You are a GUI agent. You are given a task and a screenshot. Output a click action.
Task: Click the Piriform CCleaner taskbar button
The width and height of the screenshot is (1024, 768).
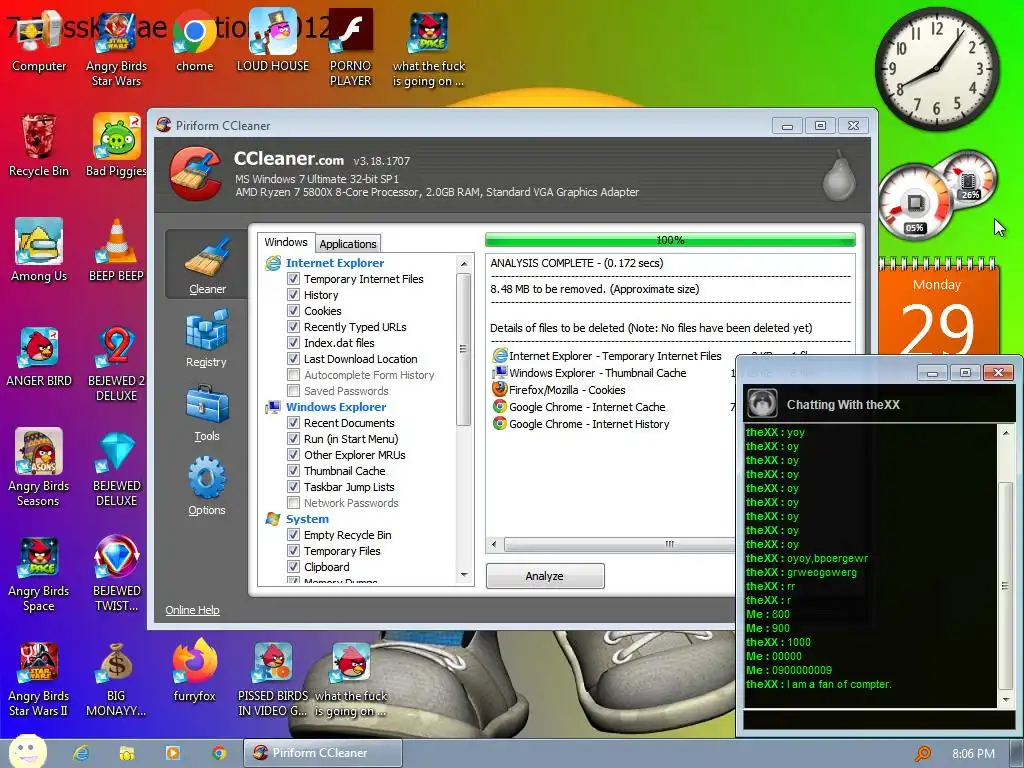click(323, 753)
